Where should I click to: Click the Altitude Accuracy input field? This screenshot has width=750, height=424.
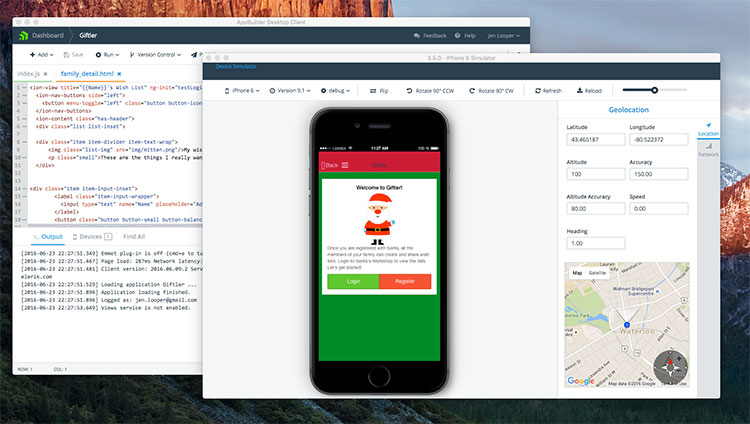point(596,209)
